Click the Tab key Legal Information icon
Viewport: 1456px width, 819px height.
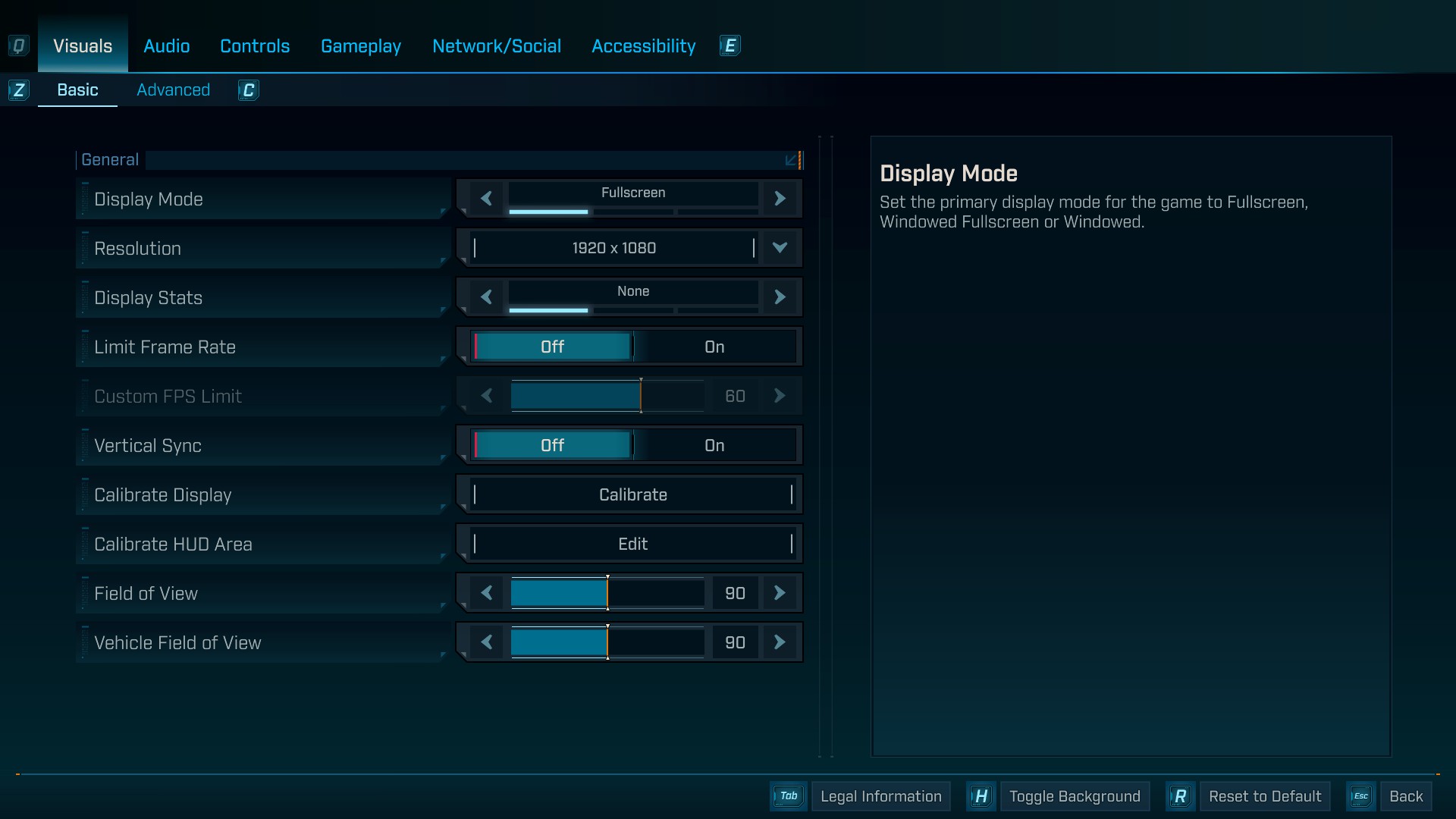pos(789,796)
